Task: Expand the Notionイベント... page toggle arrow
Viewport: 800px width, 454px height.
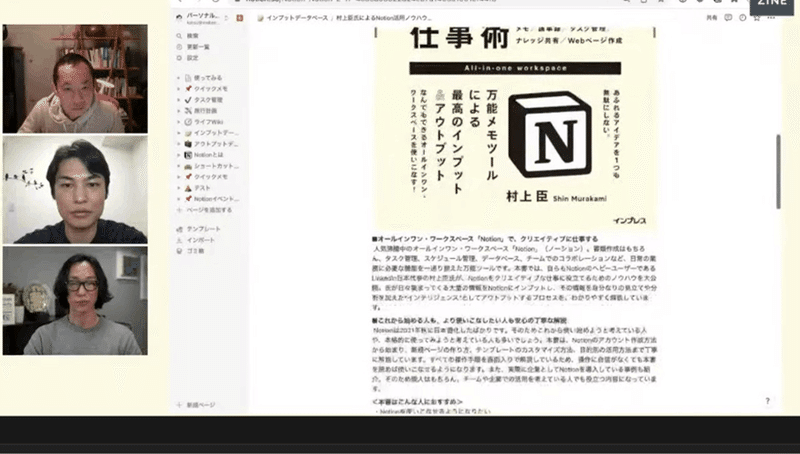Action: coord(179,199)
